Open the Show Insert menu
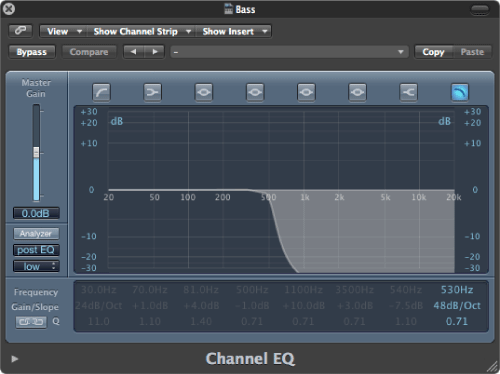 (x=233, y=31)
